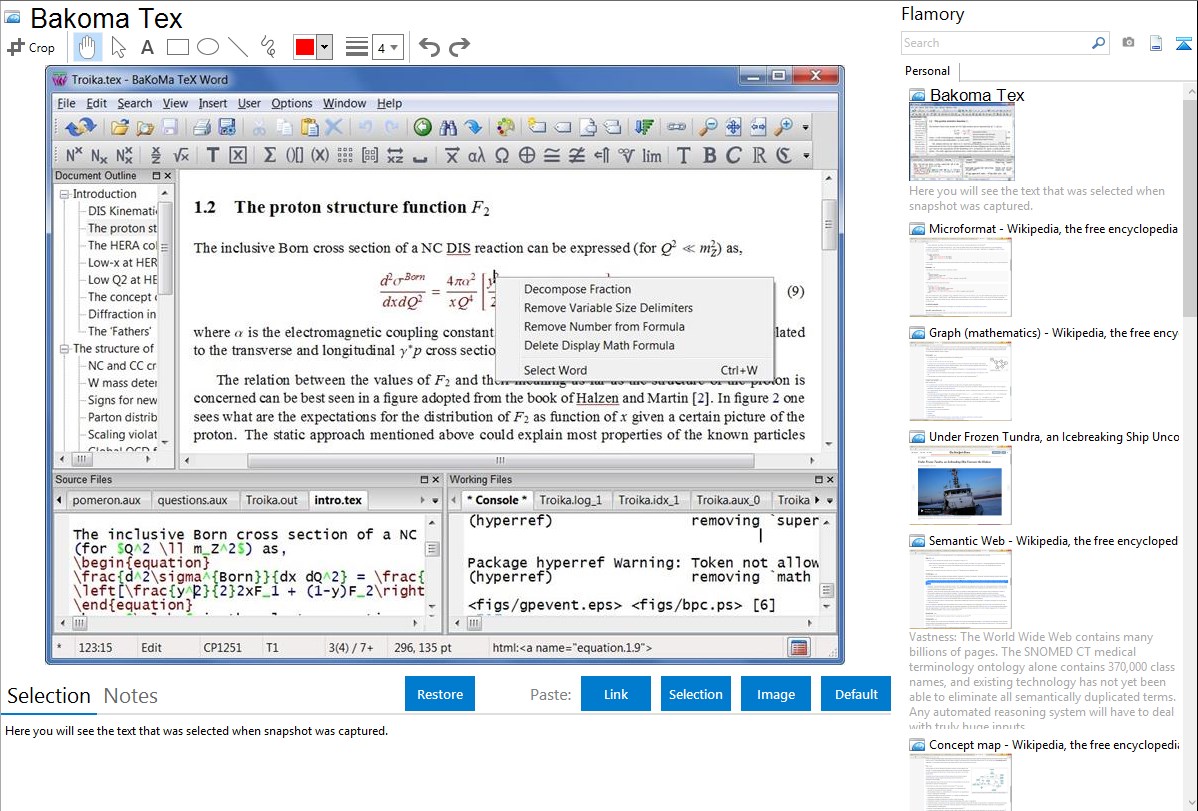
Task: Select 'NC and CC cr' outline item
Action: coord(121,365)
